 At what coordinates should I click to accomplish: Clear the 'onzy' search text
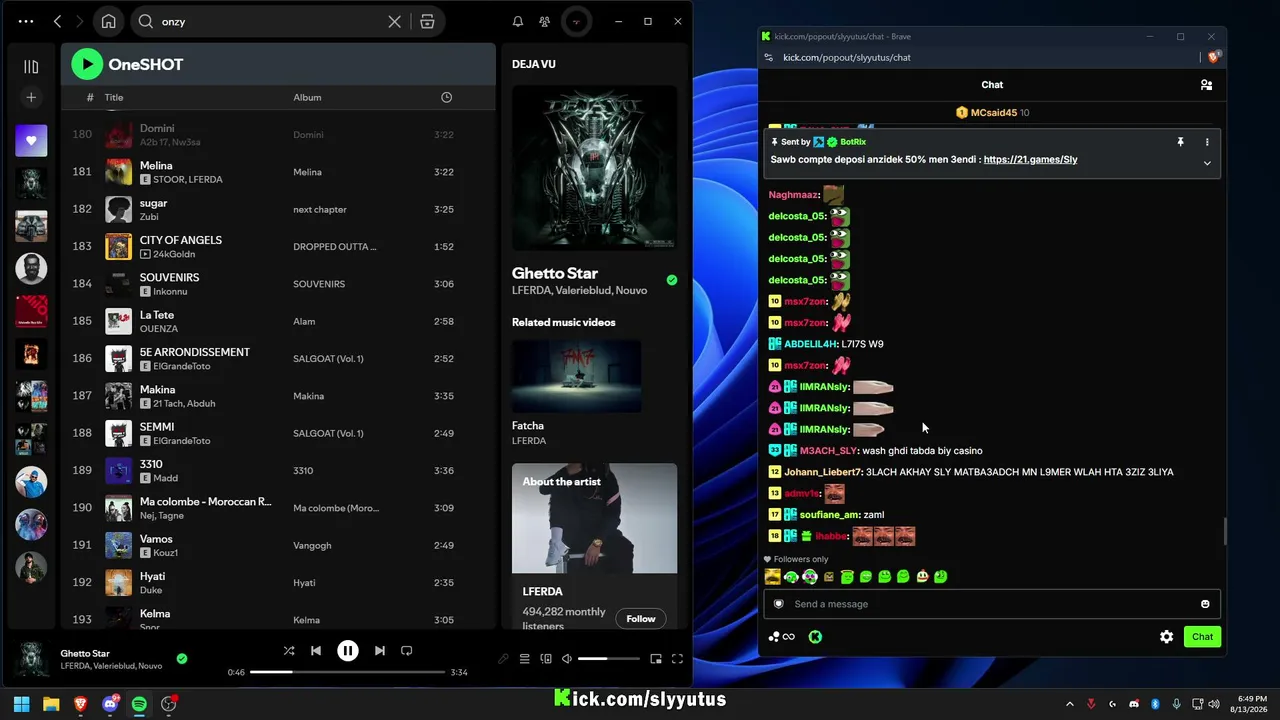[395, 21]
